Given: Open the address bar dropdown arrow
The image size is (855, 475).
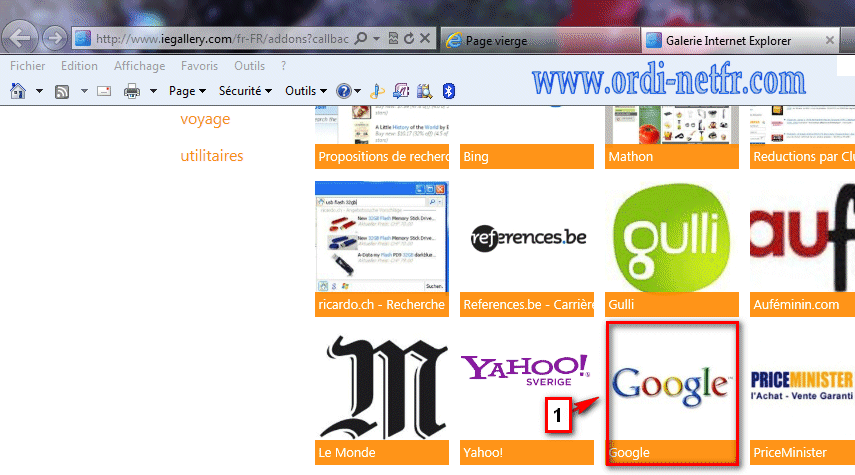Looking at the screenshot, I should 376,39.
